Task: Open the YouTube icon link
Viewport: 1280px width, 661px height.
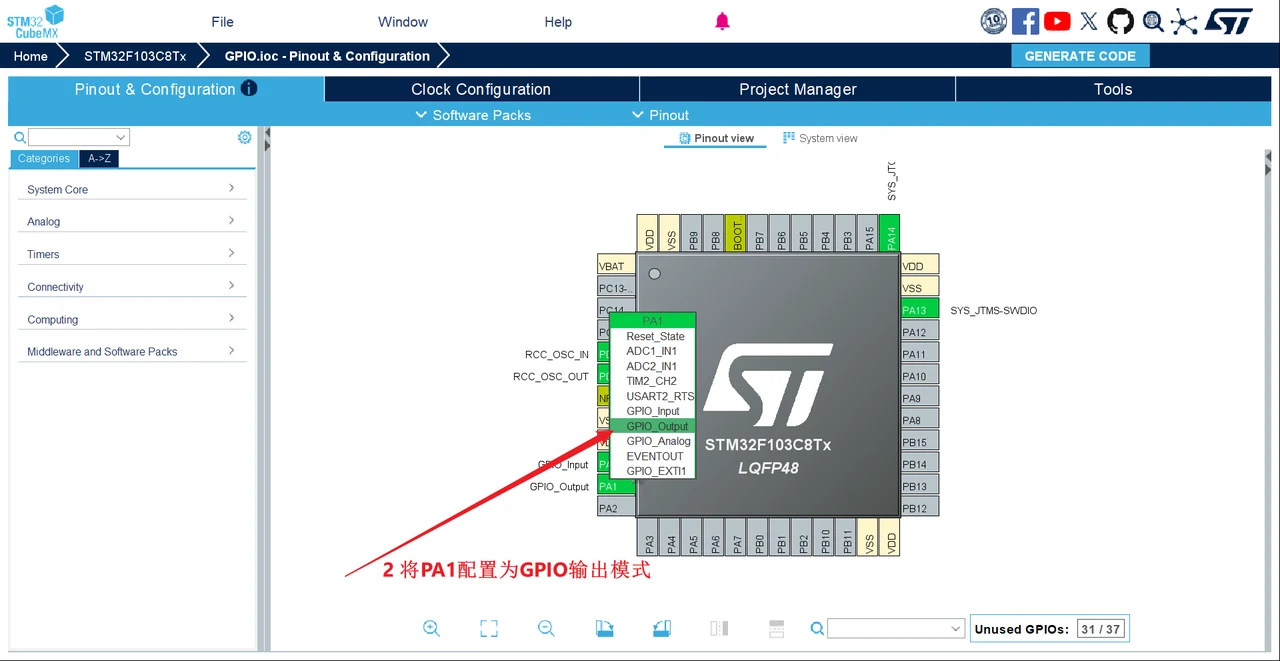Action: 1057,21
